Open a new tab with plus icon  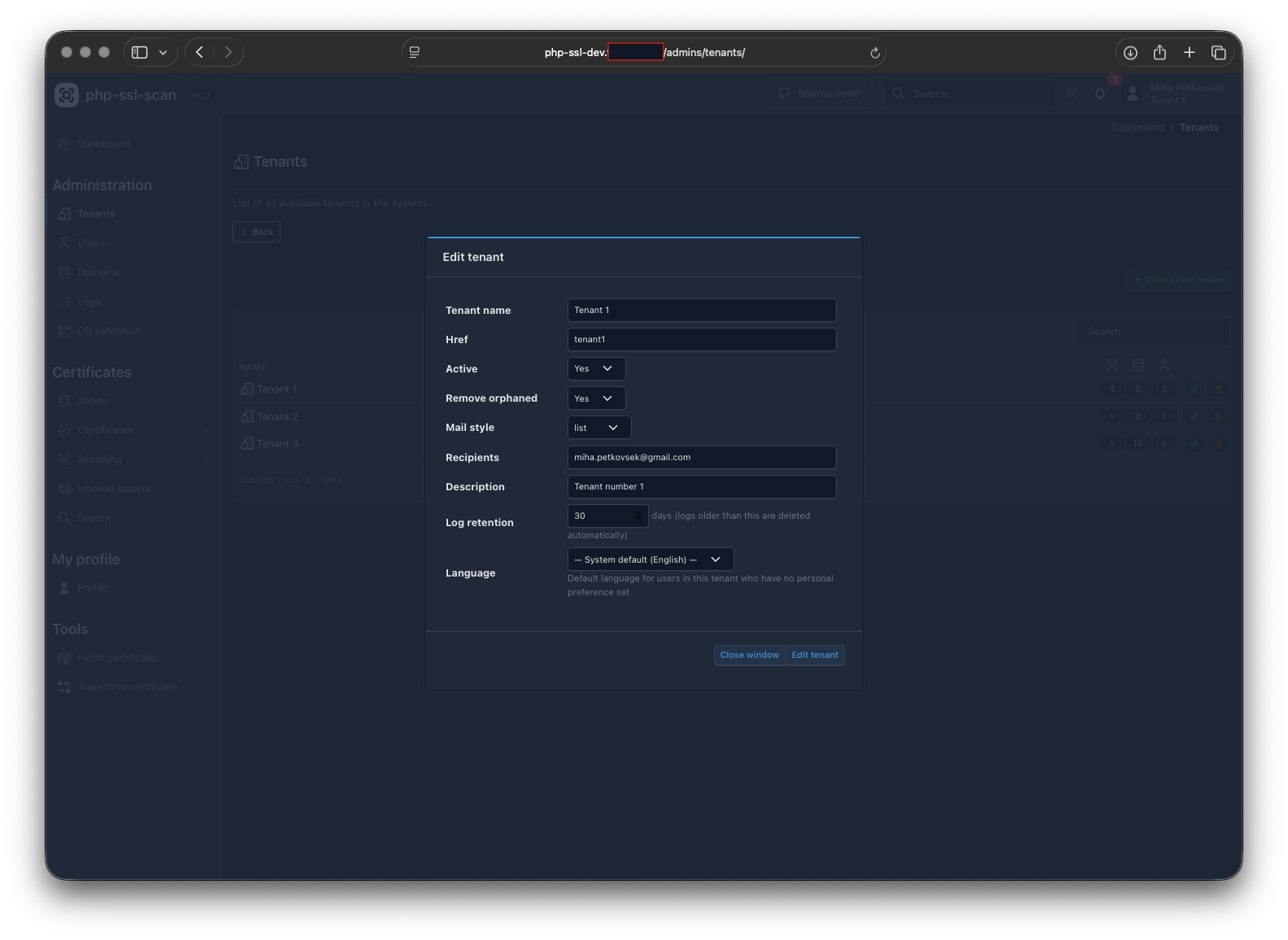pyautogui.click(x=1189, y=53)
